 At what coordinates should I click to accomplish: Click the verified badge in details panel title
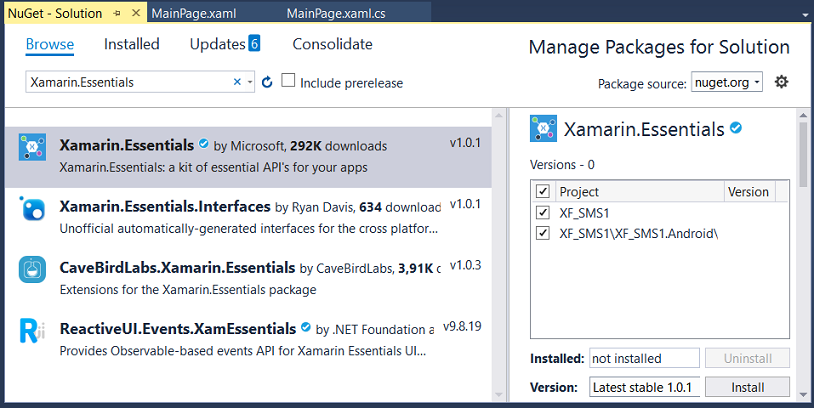(736, 127)
